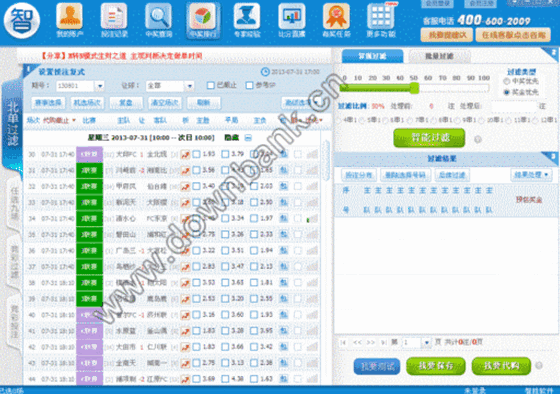Image resolution: width=560 pixels, height=394 pixels.
Task: Select the 中奖优先 radio button
Action: (506, 81)
